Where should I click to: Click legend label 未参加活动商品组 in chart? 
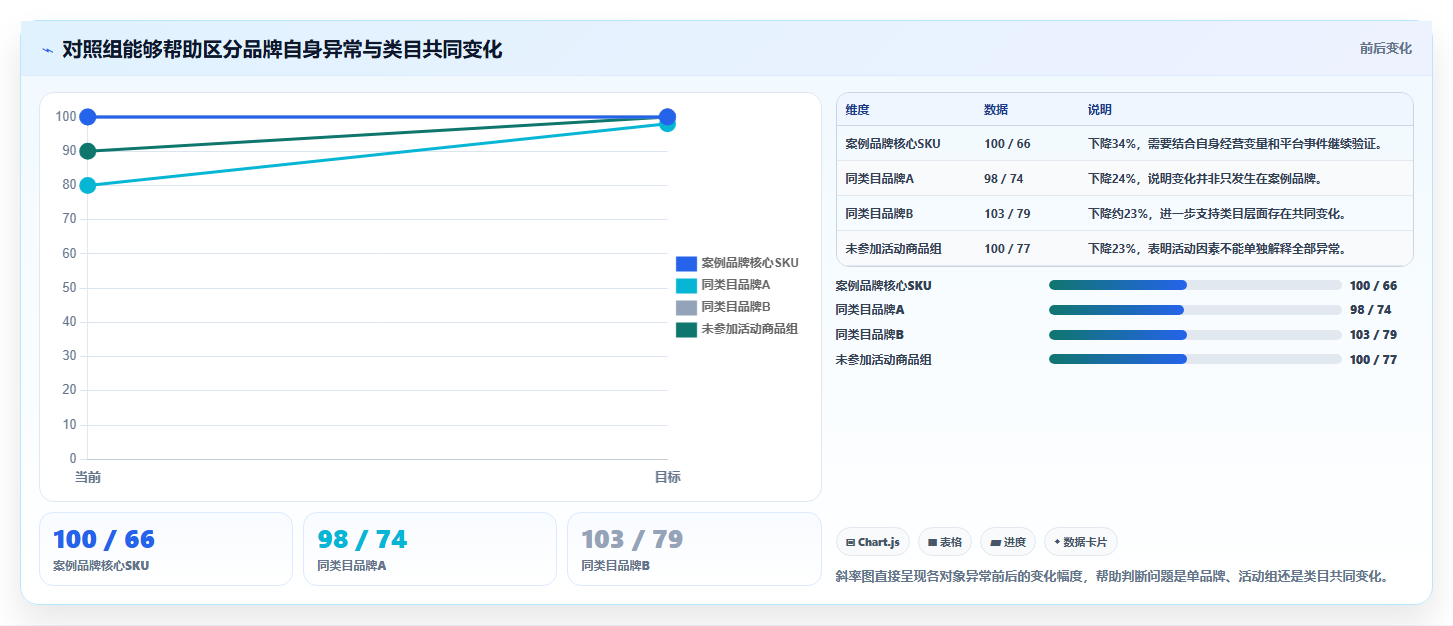[749, 329]
